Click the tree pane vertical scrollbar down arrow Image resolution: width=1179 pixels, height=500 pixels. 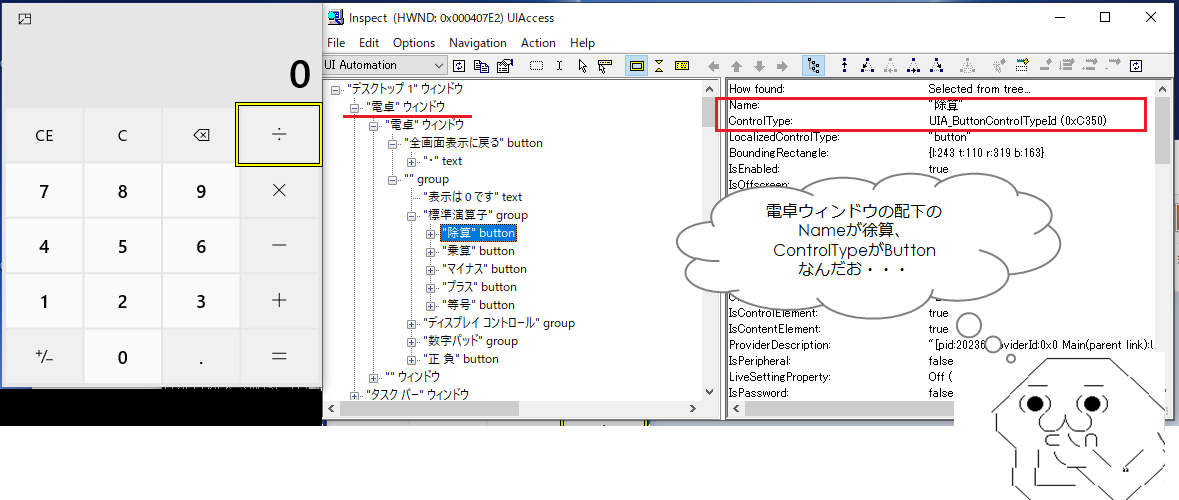(710, 392)
